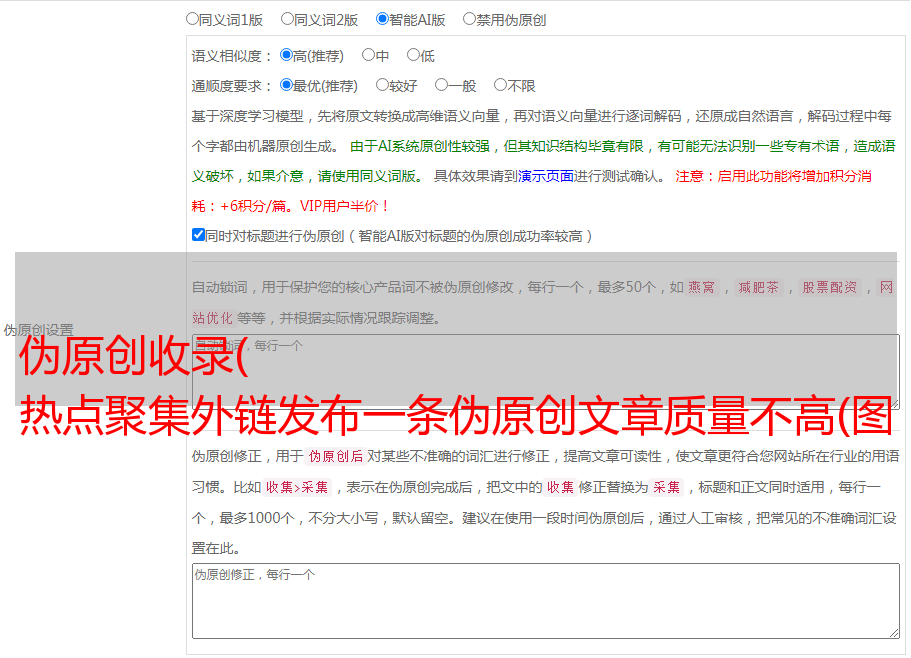Click into the 伪原创修正 textarea
Screen dimensions: 911x658
(546, 601)
